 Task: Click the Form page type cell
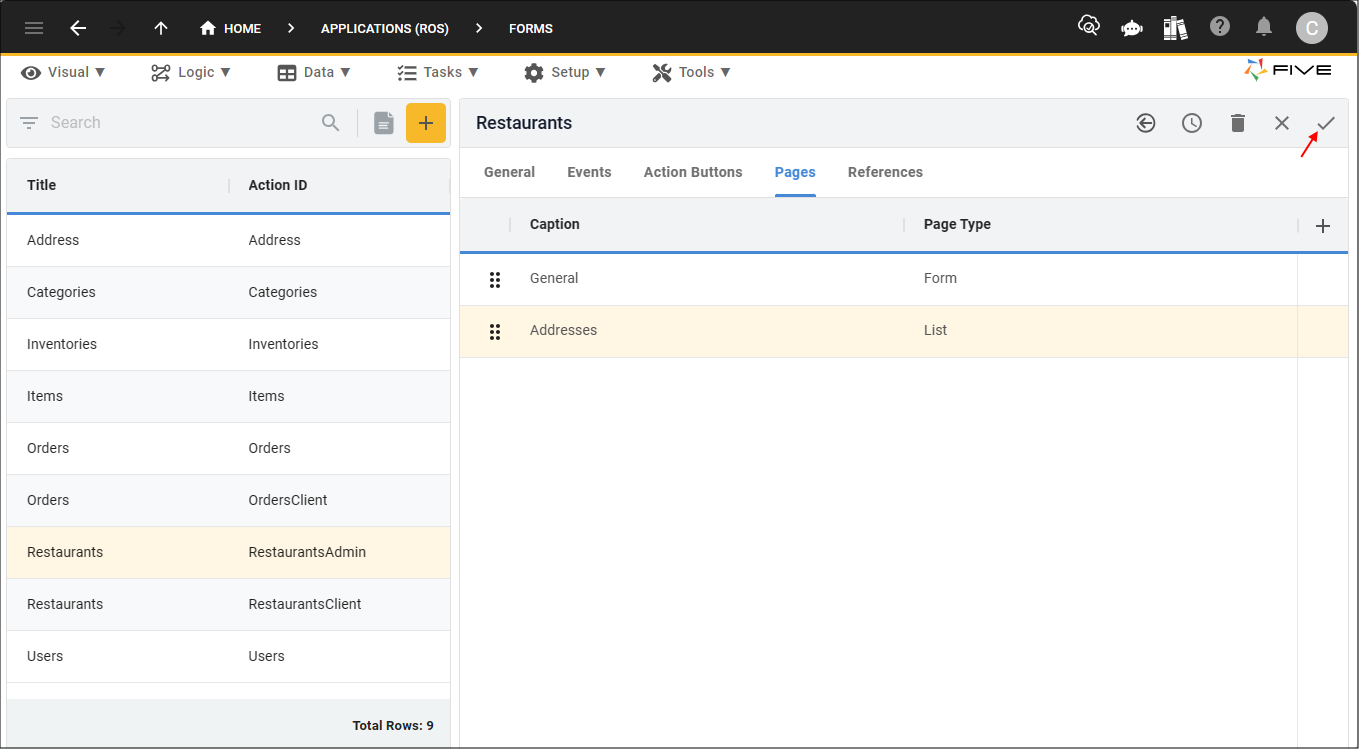pos(940,278)
